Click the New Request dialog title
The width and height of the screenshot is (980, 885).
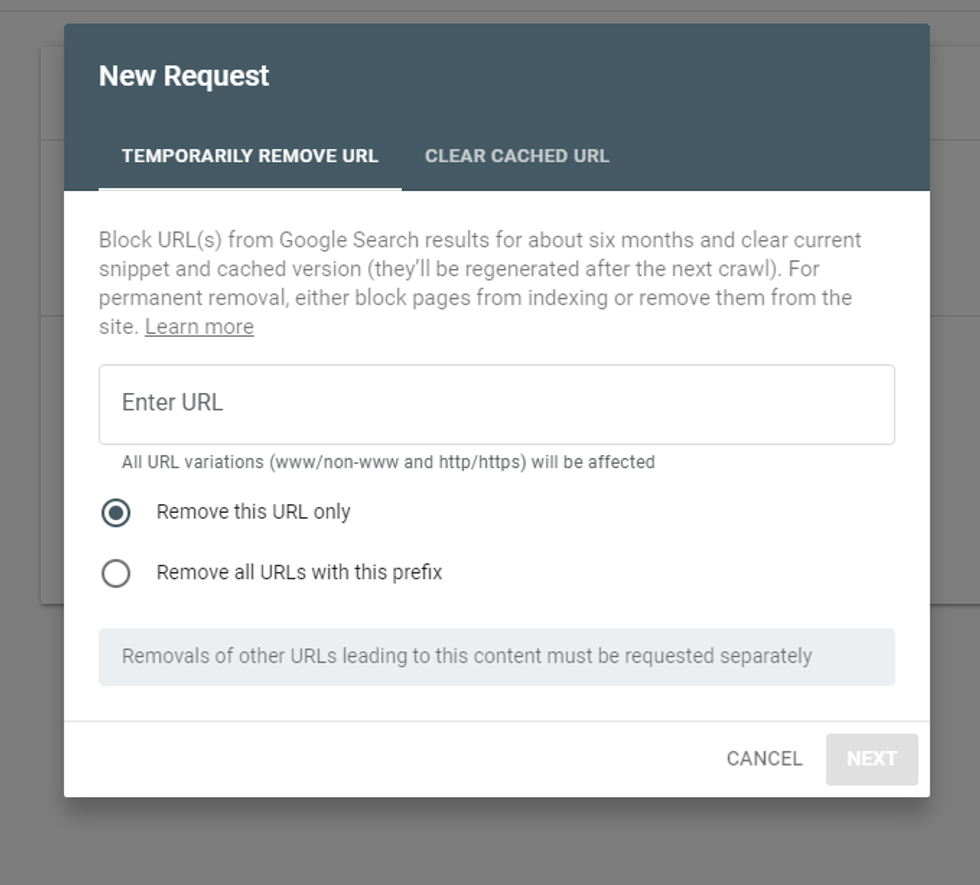click(184, 76)
